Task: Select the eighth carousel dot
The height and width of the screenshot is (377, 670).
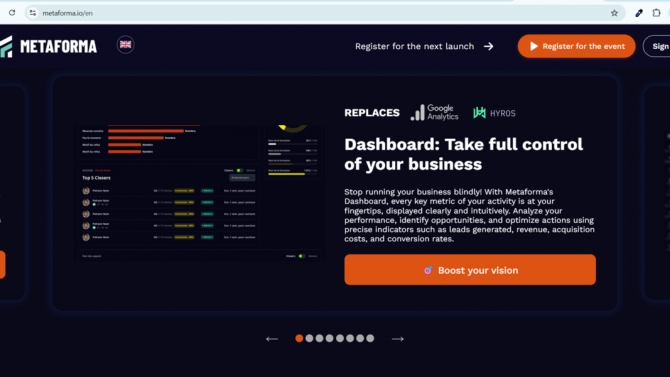Action: 370,338
